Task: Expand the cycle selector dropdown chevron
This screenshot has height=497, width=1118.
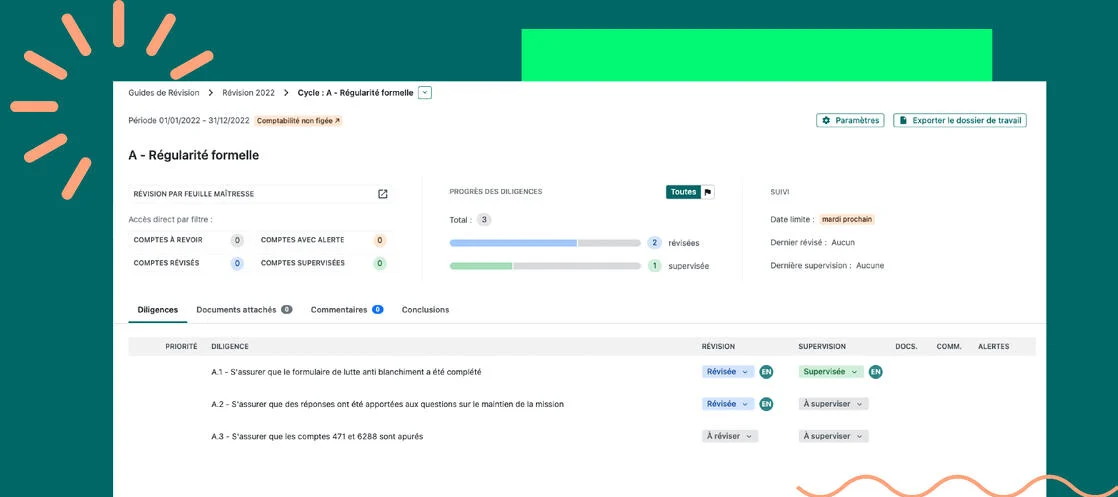Action: click(425, 93)
